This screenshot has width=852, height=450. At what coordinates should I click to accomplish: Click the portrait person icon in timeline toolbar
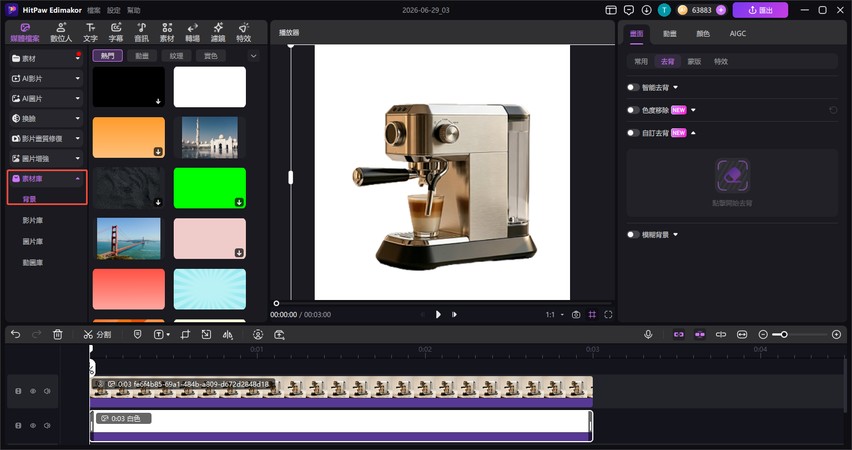coord(258,334)
